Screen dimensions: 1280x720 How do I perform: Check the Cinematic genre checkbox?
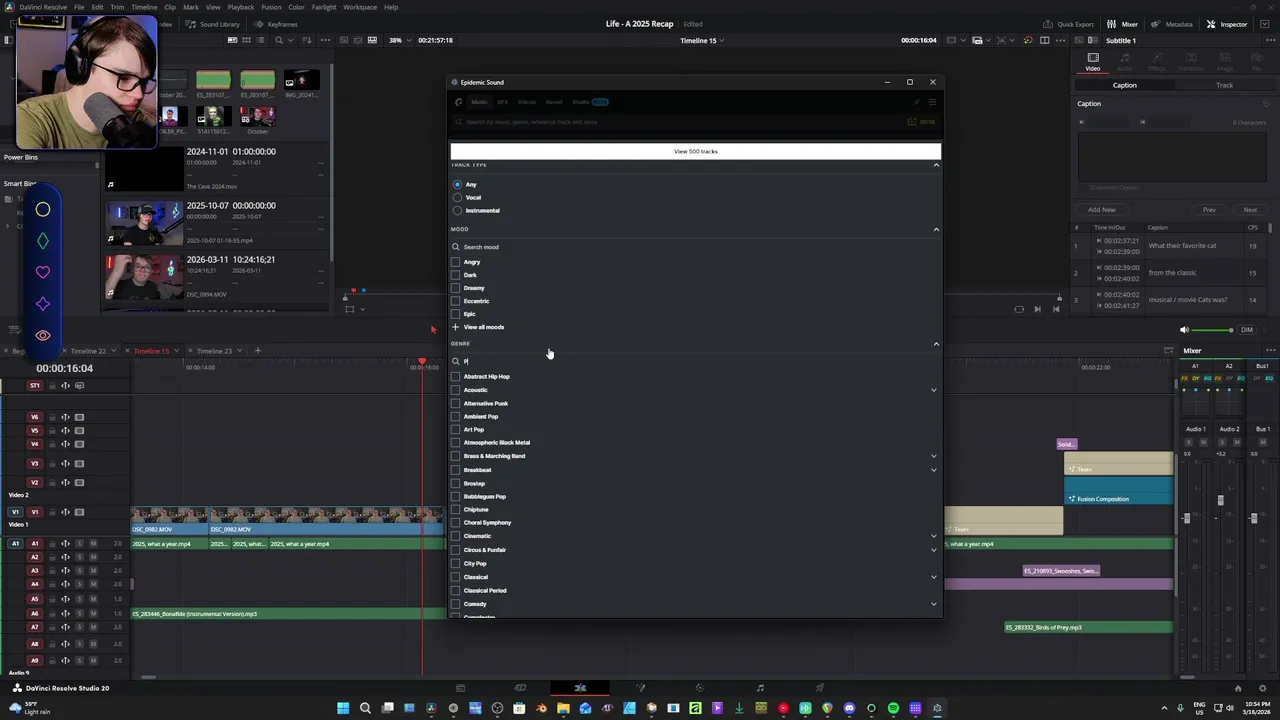(456, 536)
